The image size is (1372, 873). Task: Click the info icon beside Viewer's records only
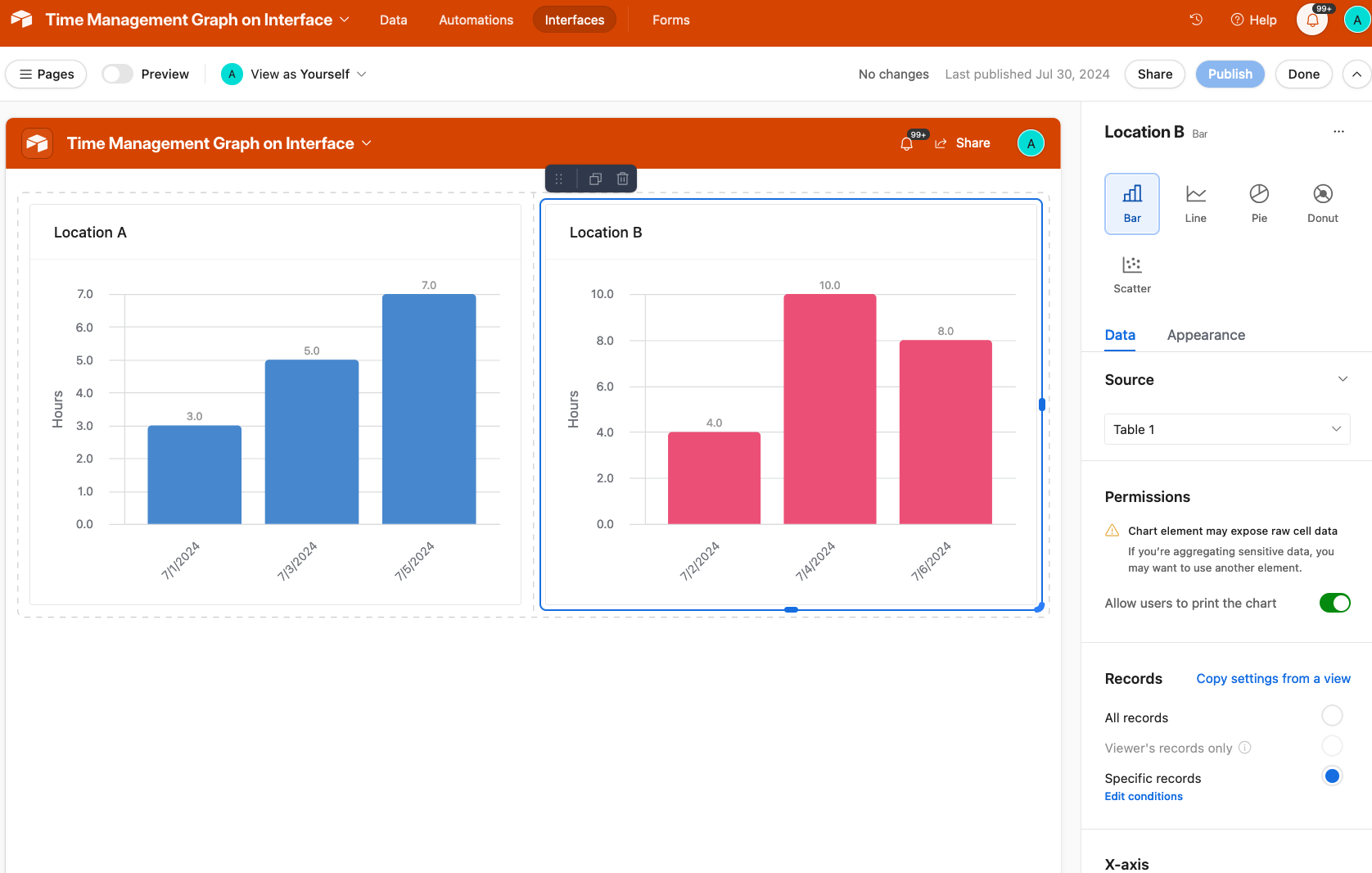point(1244,748)
